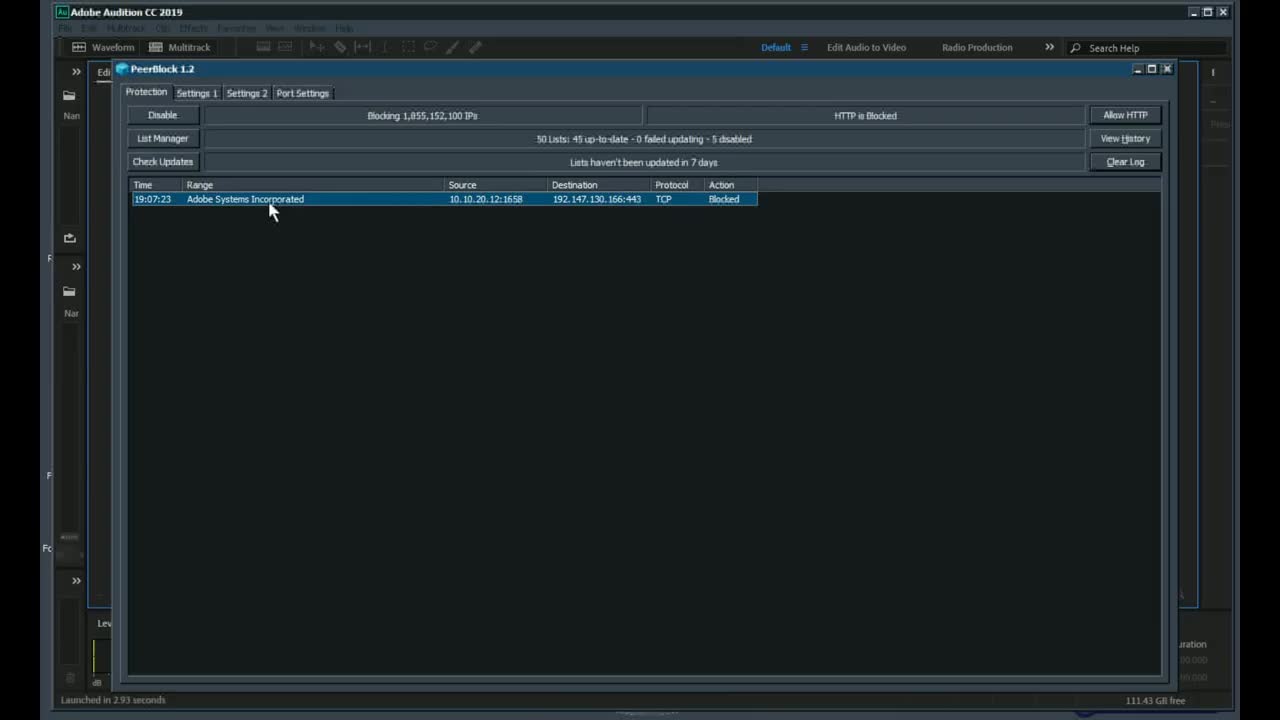Image resolution: width=1280 pixels, height=720 pixels.
Task: Expand the workspace overflow chevron
Action: 1049,47
